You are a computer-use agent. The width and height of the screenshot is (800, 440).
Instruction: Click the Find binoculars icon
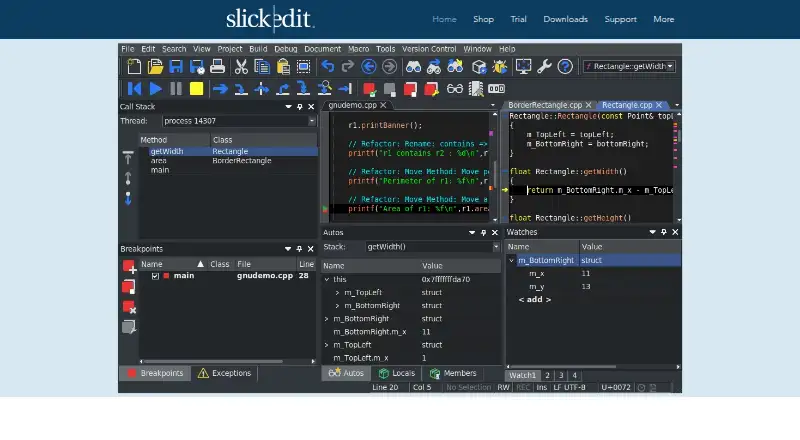413,66
